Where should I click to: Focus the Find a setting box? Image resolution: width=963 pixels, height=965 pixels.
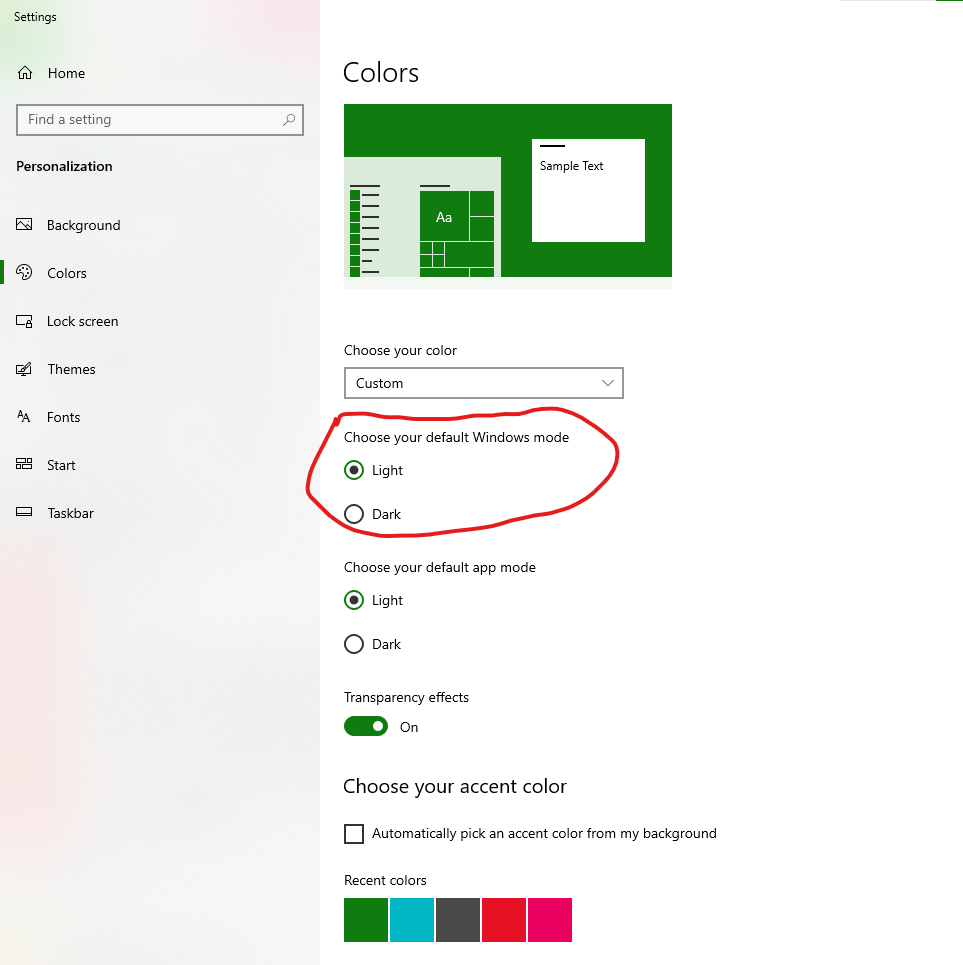[x=160, y=119]
